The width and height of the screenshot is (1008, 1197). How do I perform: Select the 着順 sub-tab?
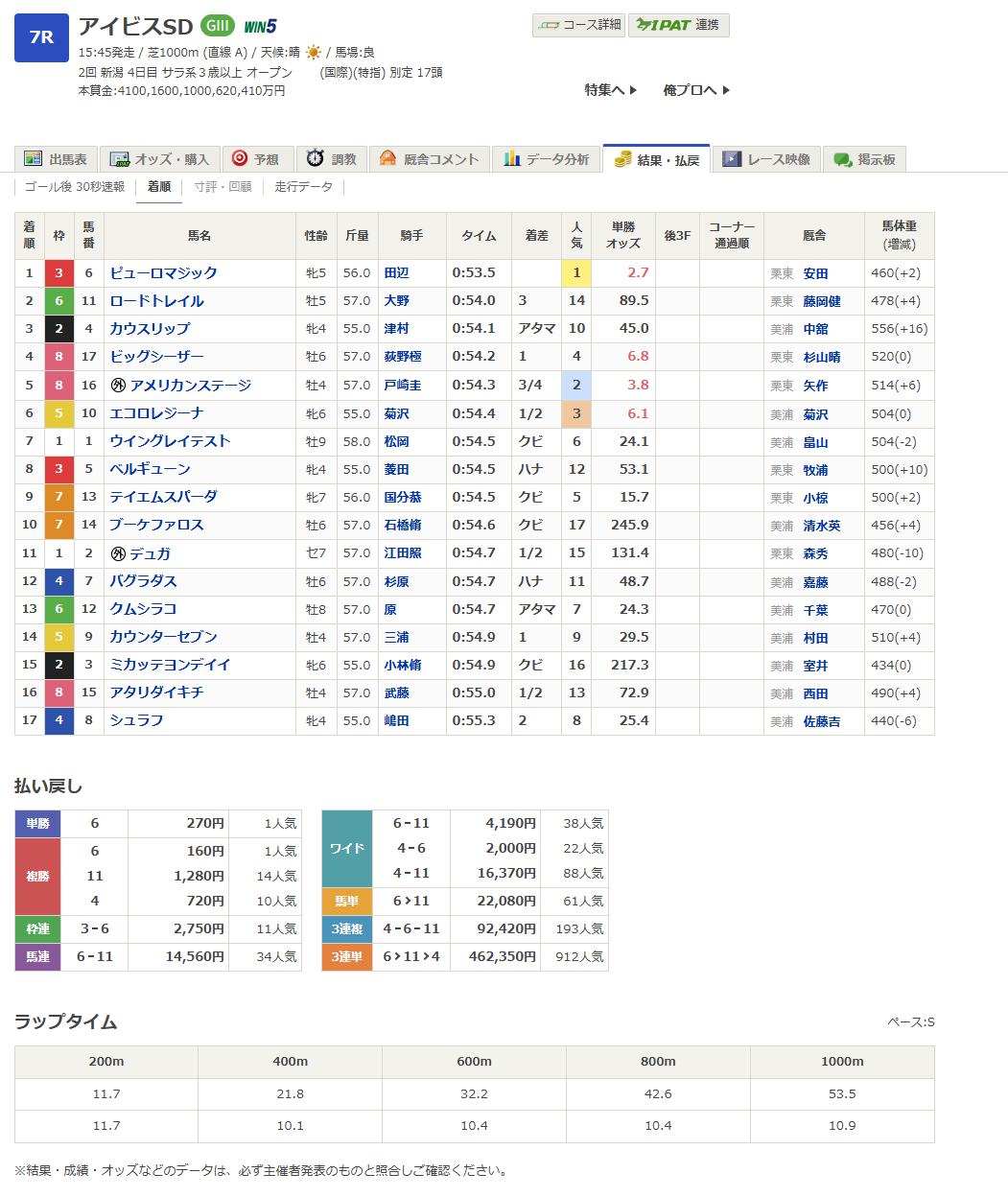click(x=159, y=187)
